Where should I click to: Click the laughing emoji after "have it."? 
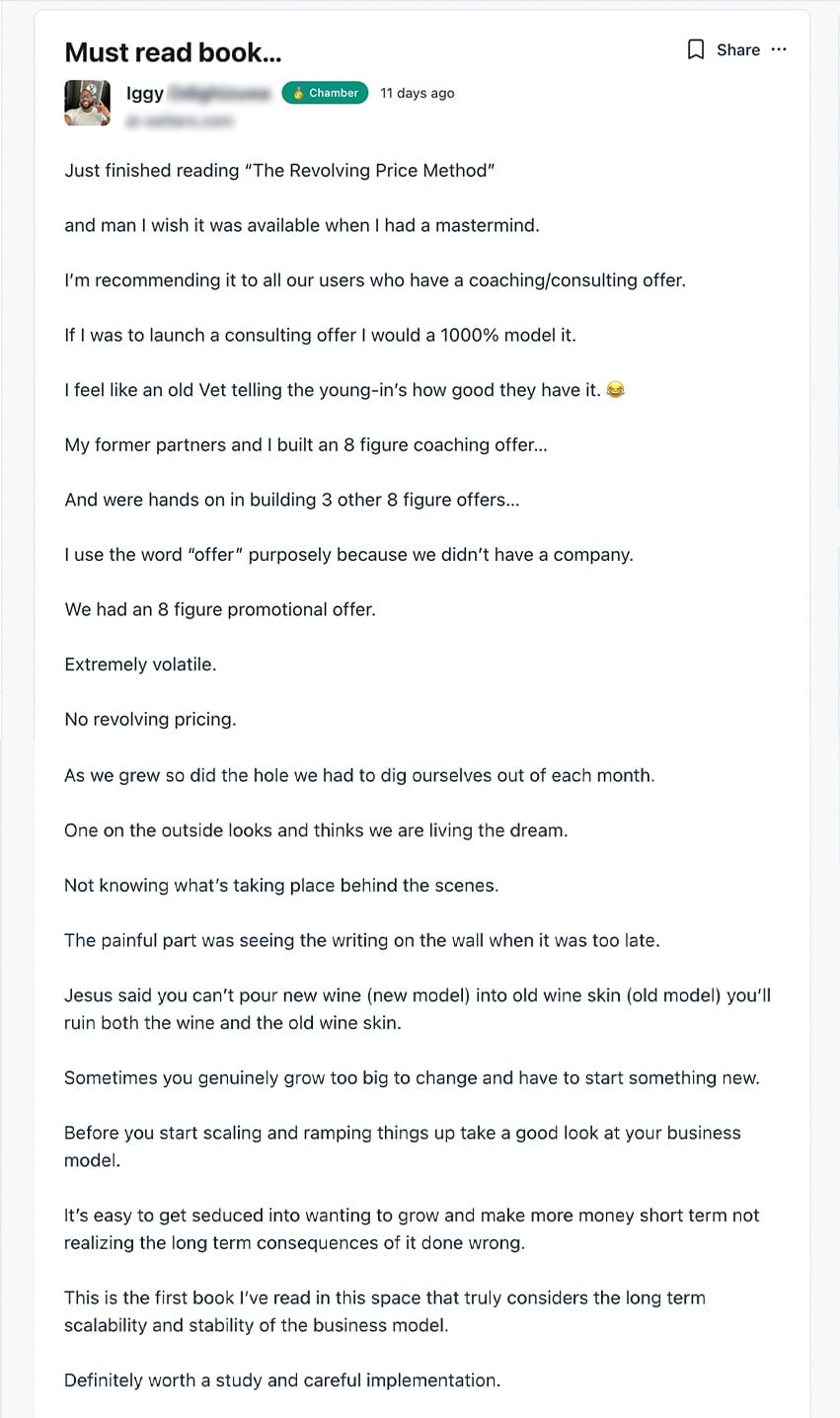(x=616, y=390)
